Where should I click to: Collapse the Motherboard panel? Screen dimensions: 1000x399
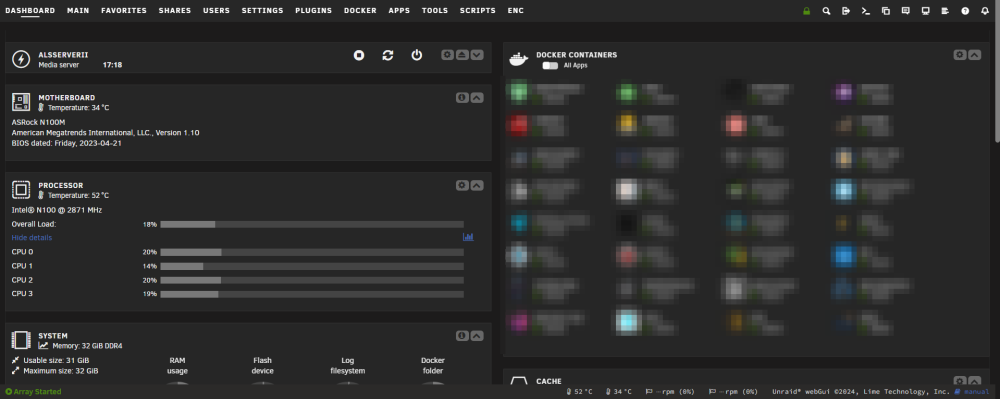477,98
